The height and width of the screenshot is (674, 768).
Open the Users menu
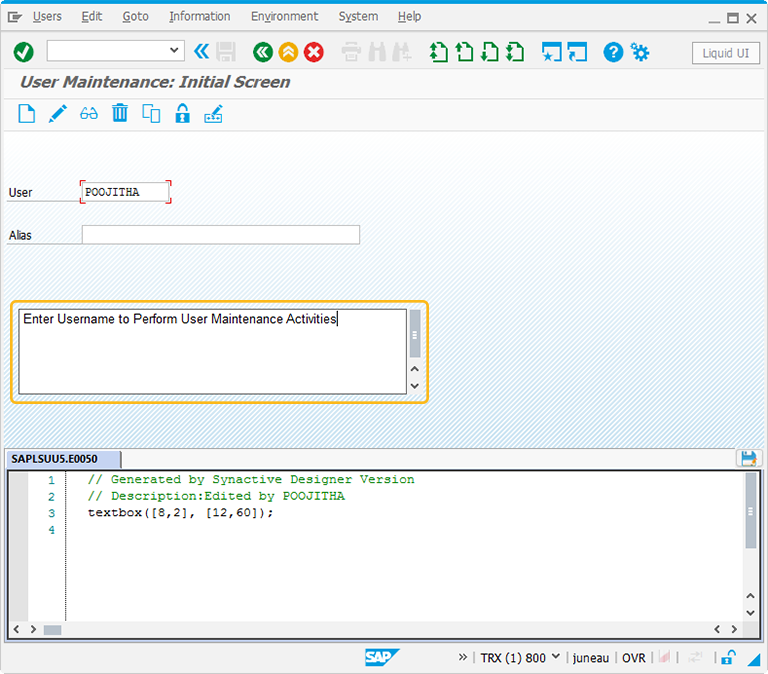[47, 17]
